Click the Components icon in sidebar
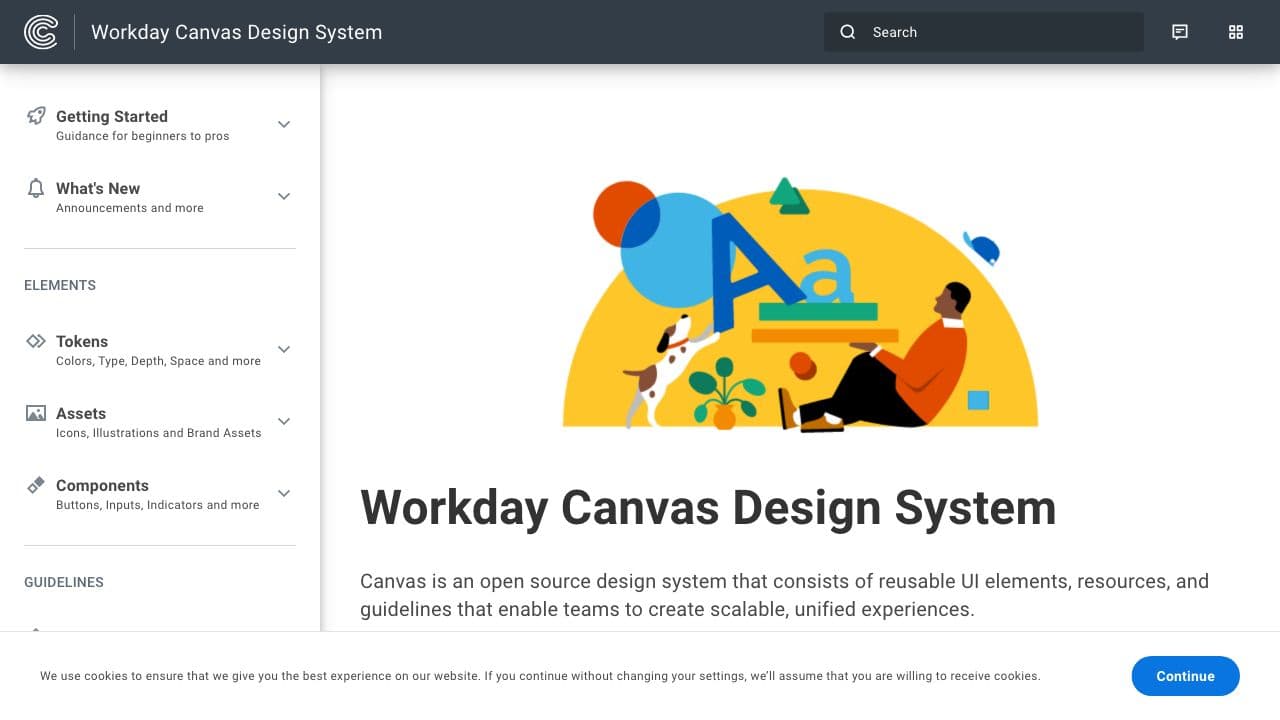Screen dimensions: 1280x720 pos(36,484)
